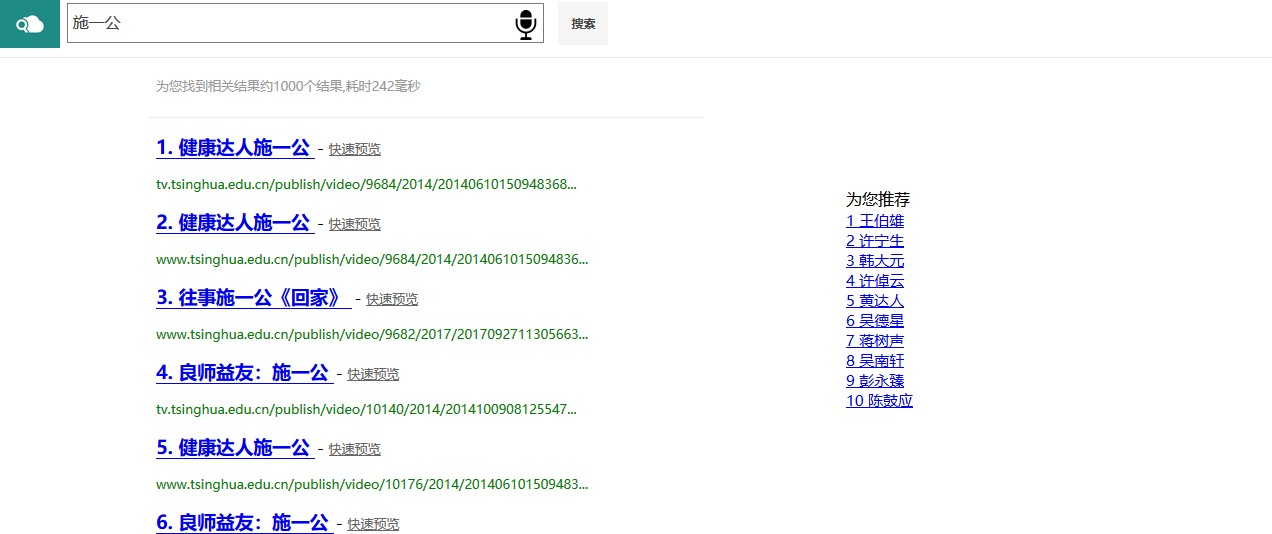Open 快速预览 for result 5
The width and height of the screenshot is (1272, 534).
355,449
